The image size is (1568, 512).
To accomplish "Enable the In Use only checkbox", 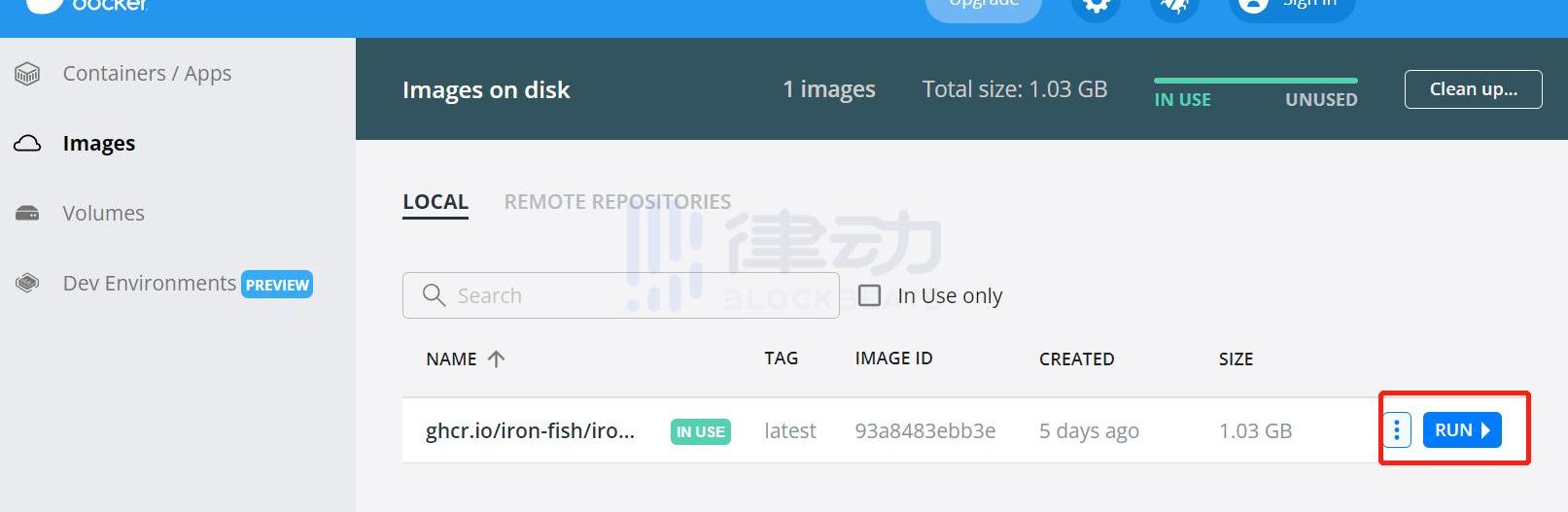I will [870, 295].
